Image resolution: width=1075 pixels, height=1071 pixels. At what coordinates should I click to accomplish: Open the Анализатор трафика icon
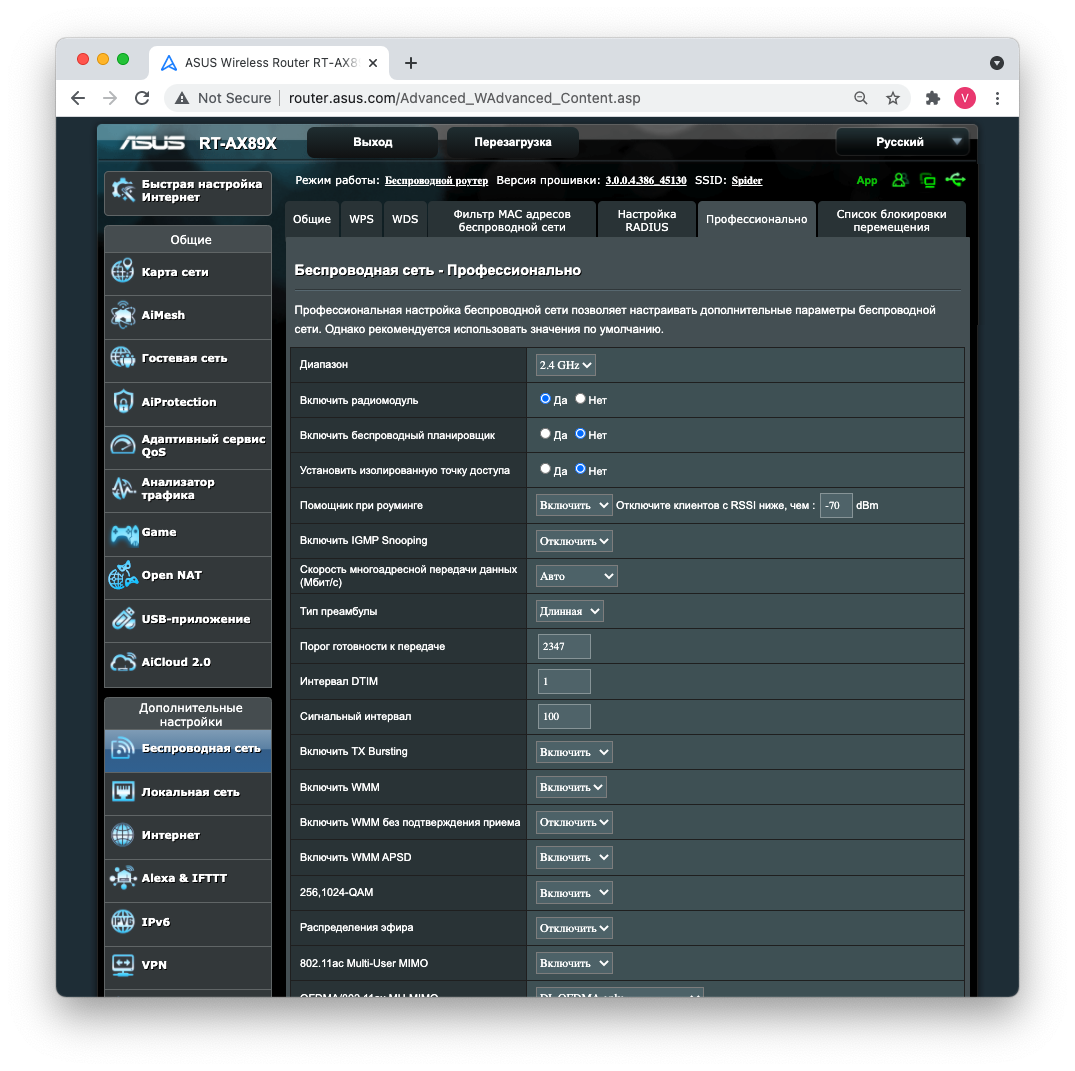tap(123, 488)
